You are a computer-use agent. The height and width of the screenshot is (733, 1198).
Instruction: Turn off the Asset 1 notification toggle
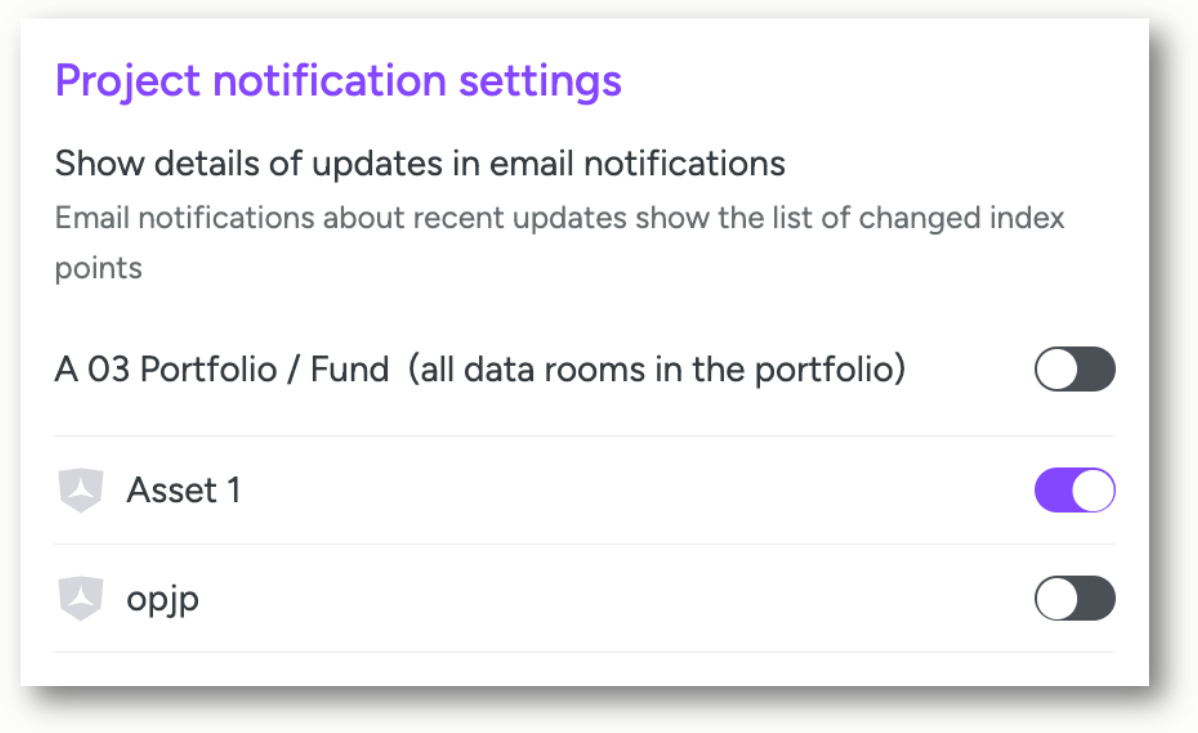coord(1075,490)
